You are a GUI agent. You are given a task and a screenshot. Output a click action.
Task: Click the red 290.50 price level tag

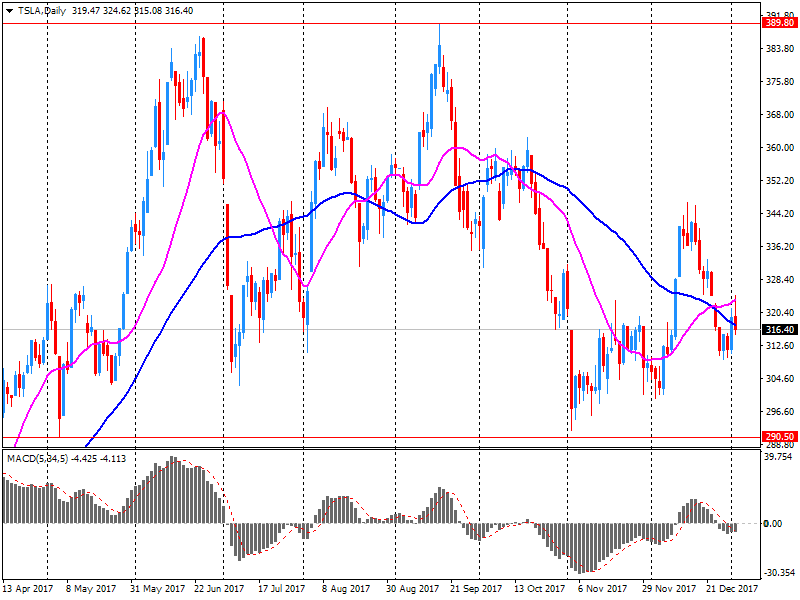(778, 436)
